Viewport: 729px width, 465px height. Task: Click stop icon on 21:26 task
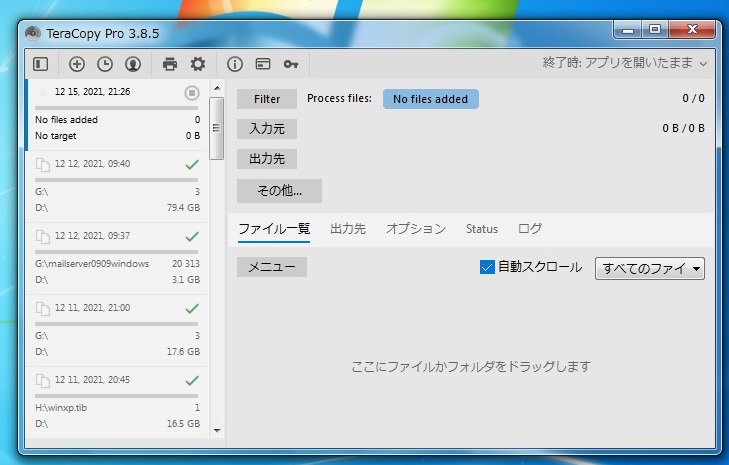[192, 93]
